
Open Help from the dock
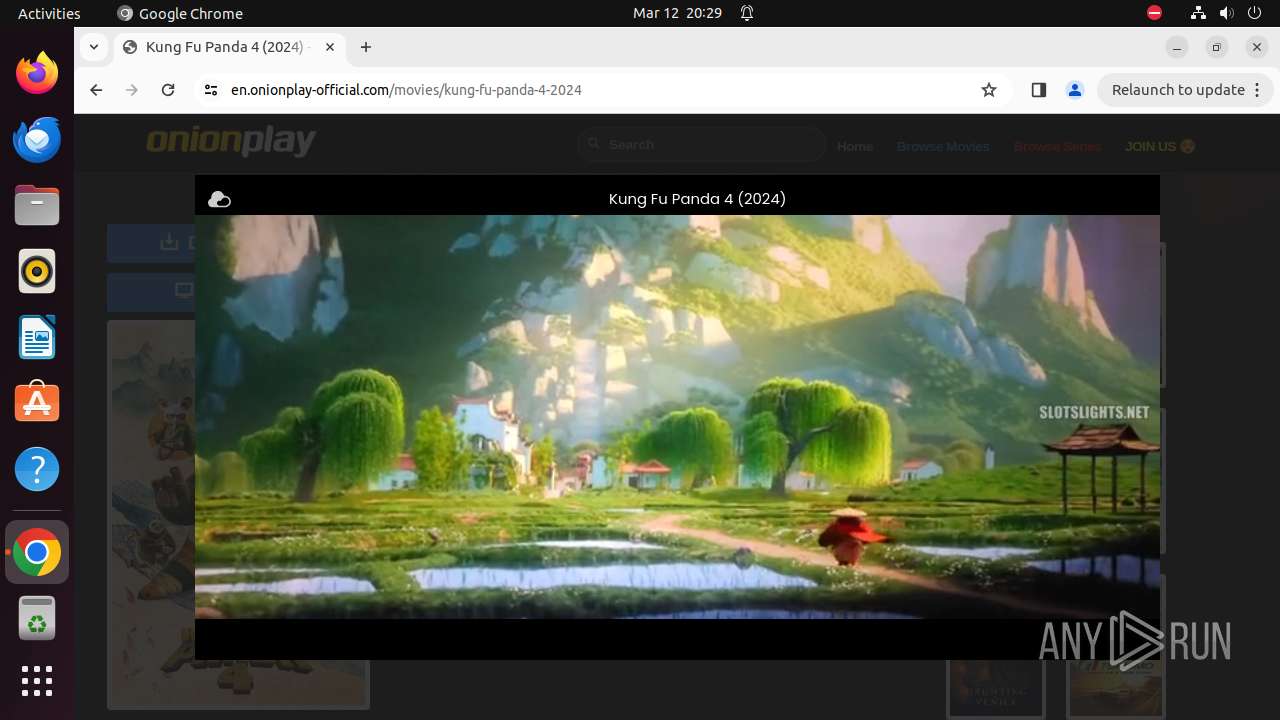click(37, 469)
